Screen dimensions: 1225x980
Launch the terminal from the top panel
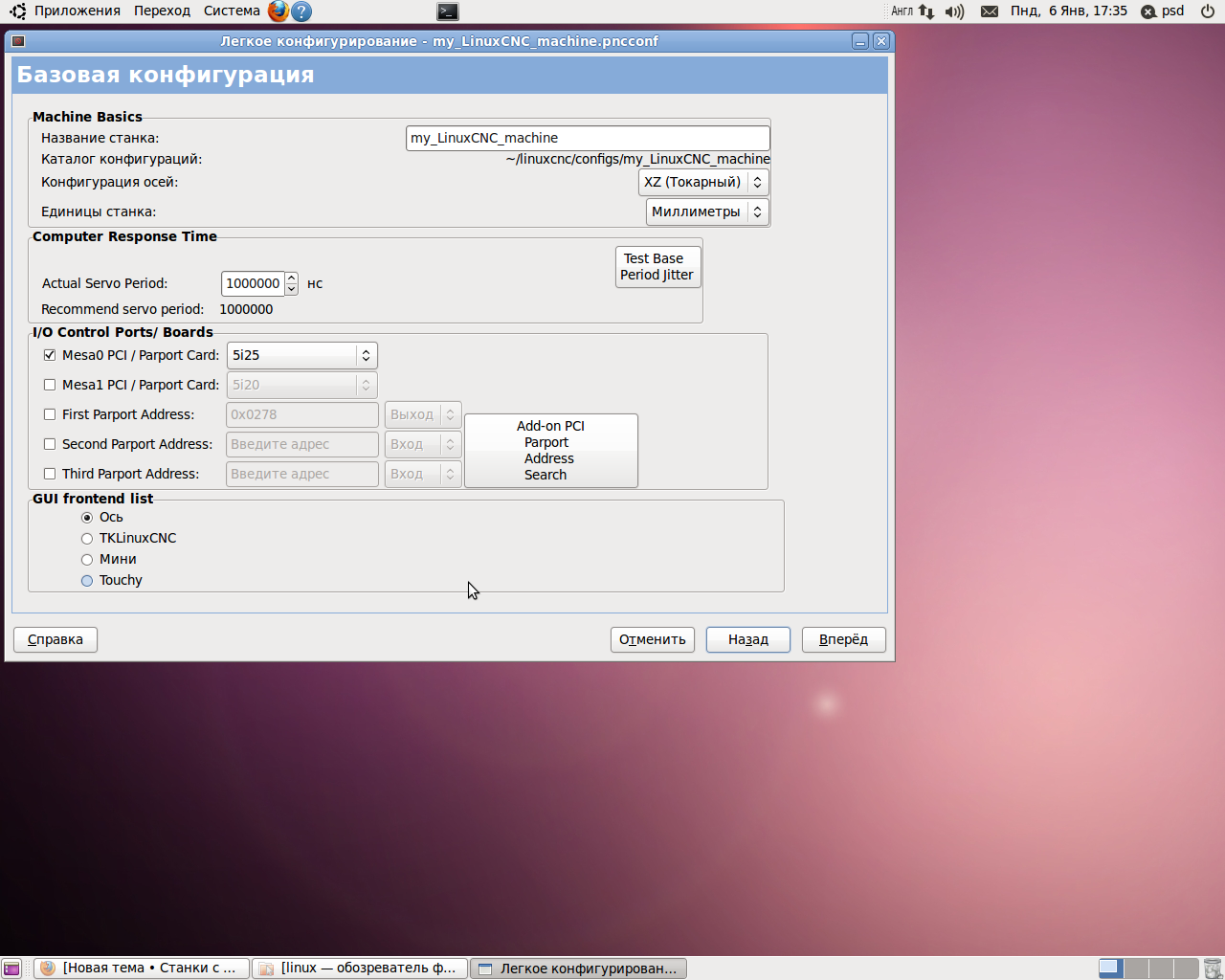(x=448, y=11)
